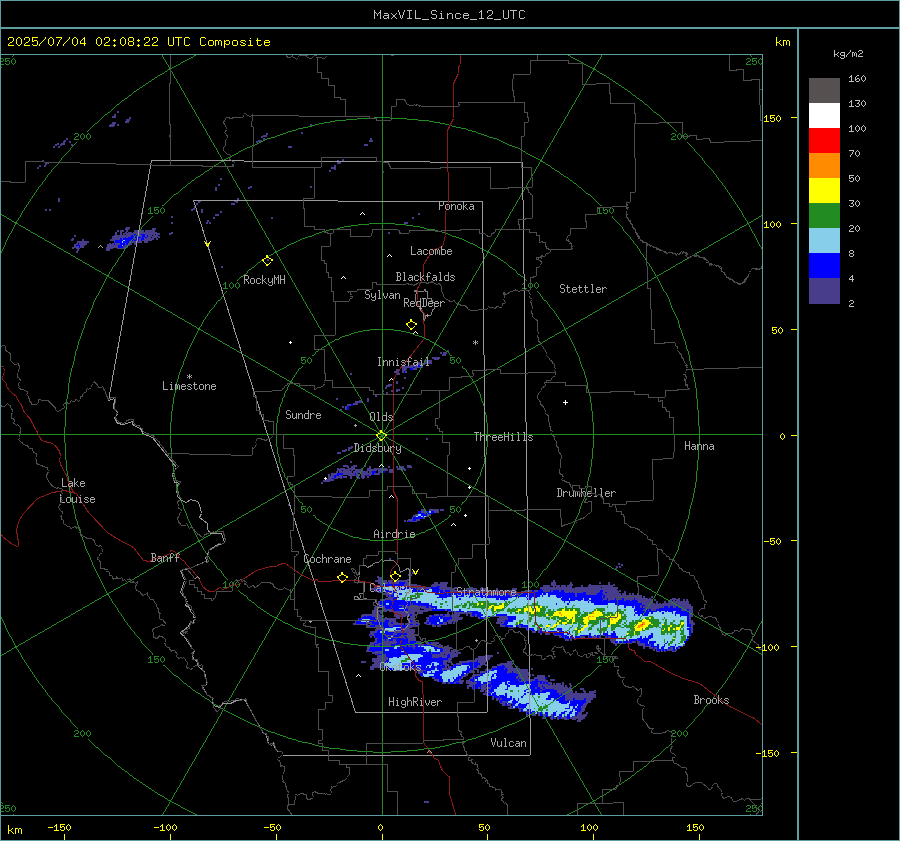Click the Didsbury town label

[377, 448]
